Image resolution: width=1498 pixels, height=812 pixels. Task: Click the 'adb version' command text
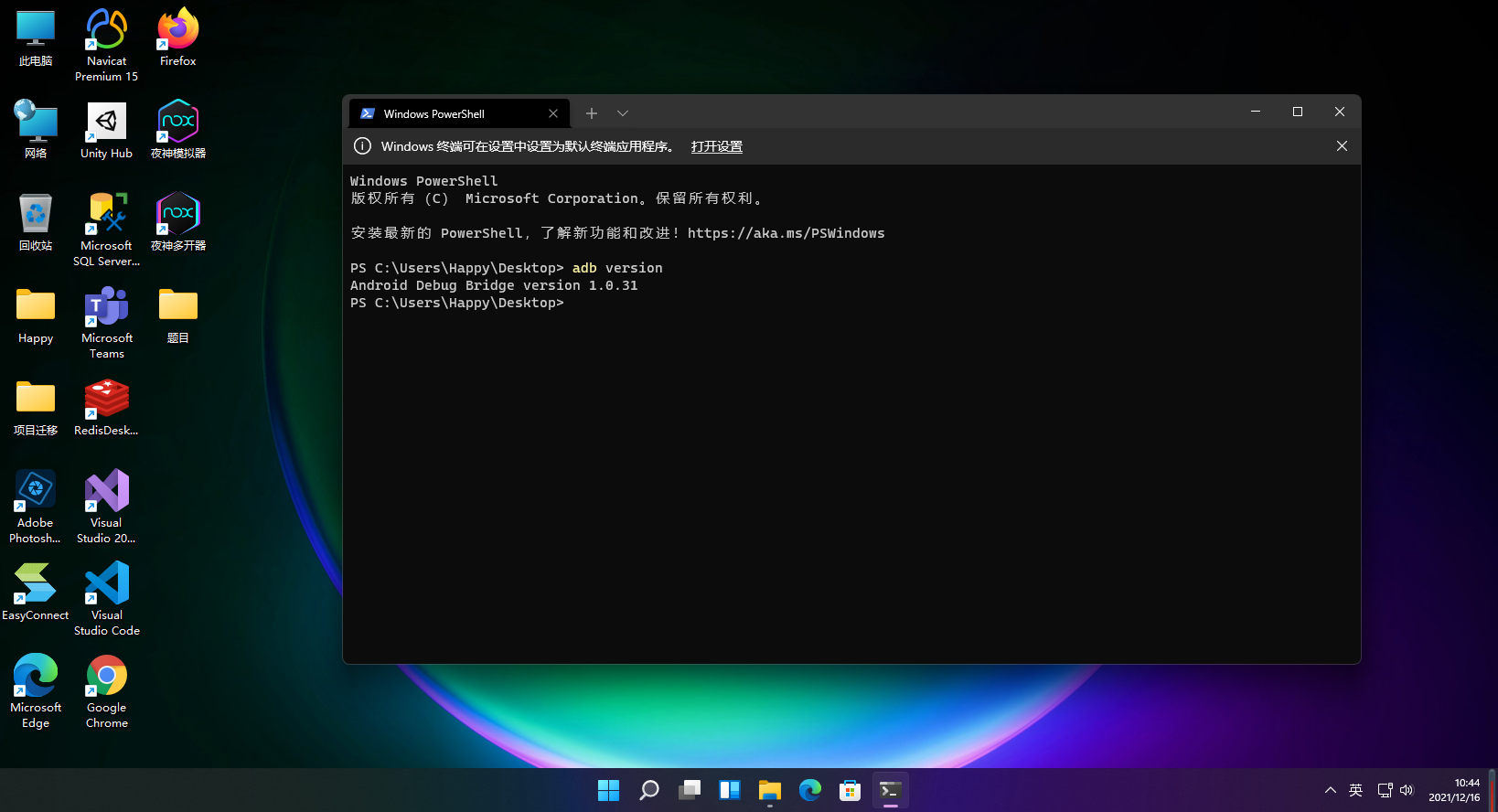[617, 268]
